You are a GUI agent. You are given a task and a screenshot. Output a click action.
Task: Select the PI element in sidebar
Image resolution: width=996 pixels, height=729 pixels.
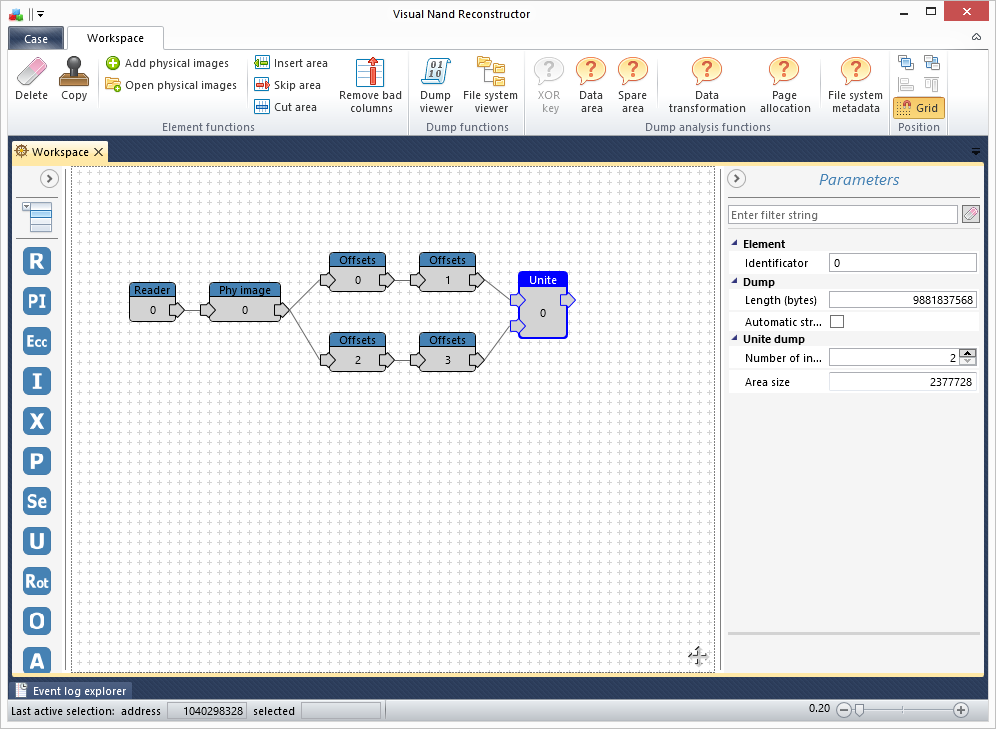coord(37,301)
